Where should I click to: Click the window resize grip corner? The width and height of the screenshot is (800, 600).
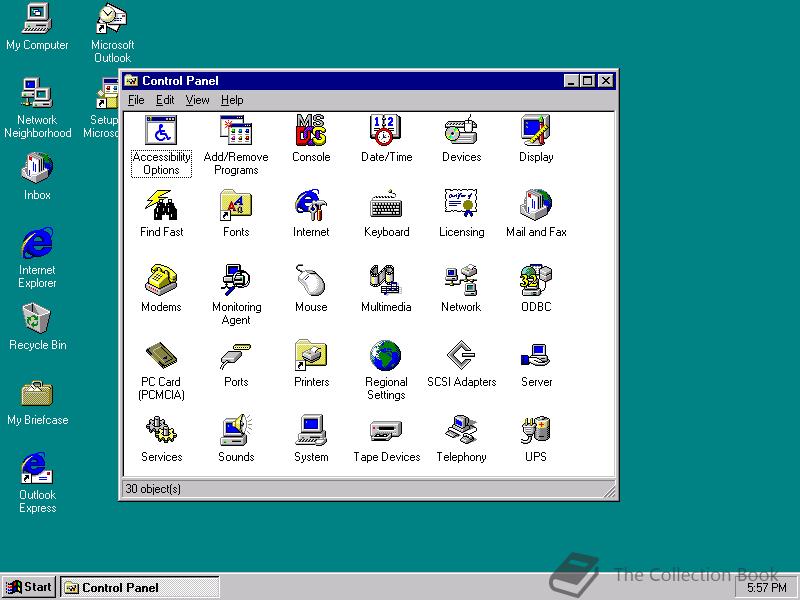[609, 491]
